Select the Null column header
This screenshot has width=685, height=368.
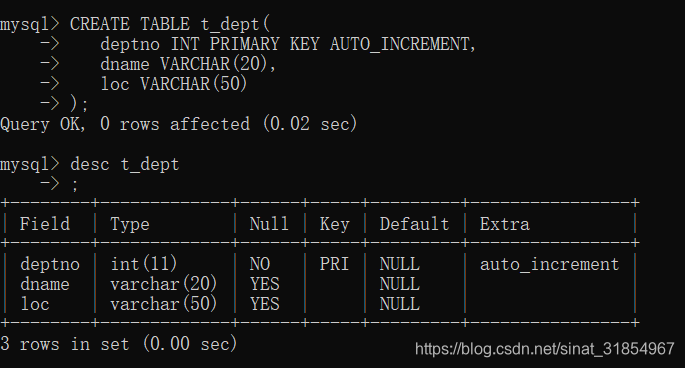269,224
